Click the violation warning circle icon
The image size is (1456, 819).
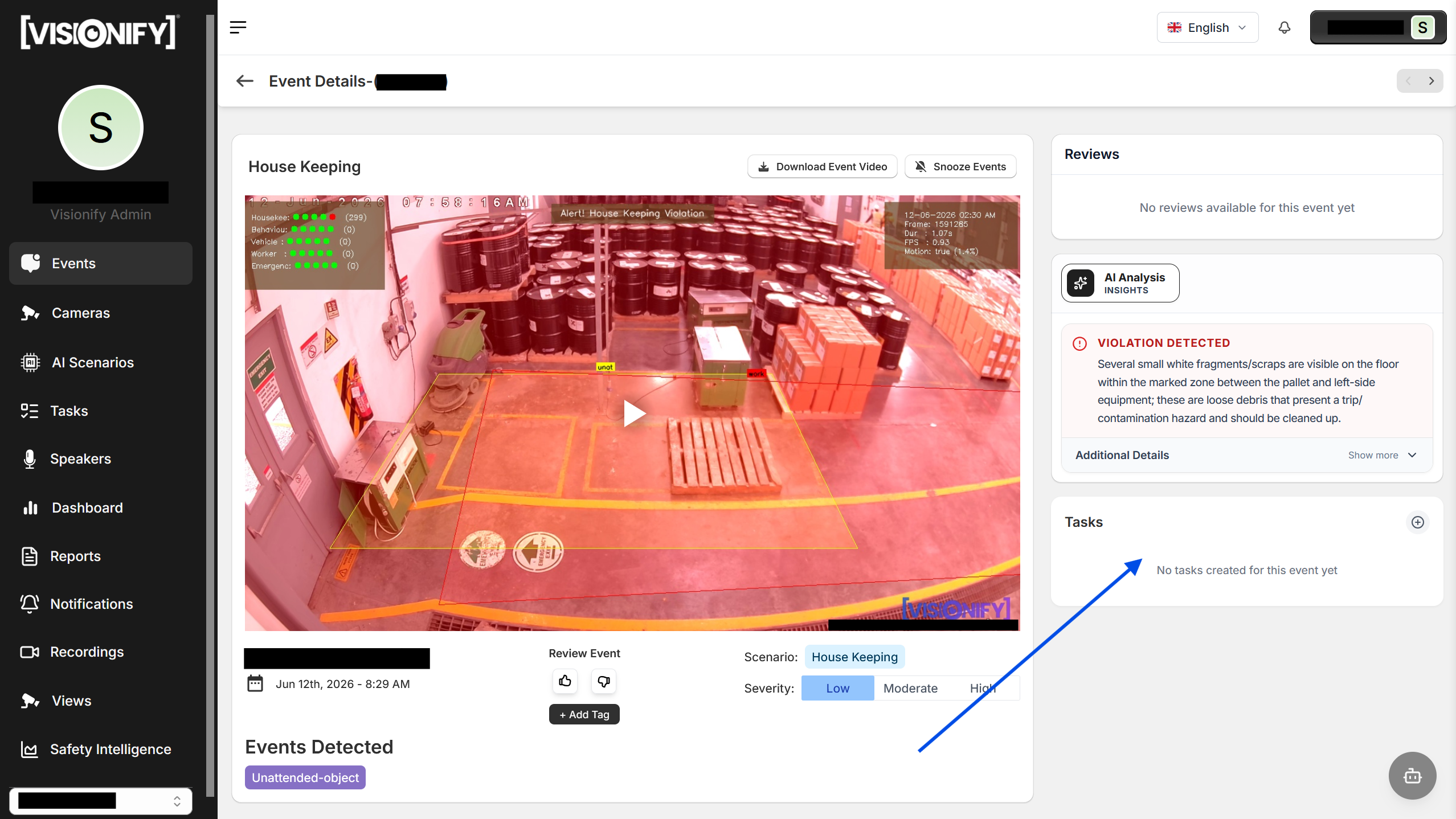point(1079,343)
